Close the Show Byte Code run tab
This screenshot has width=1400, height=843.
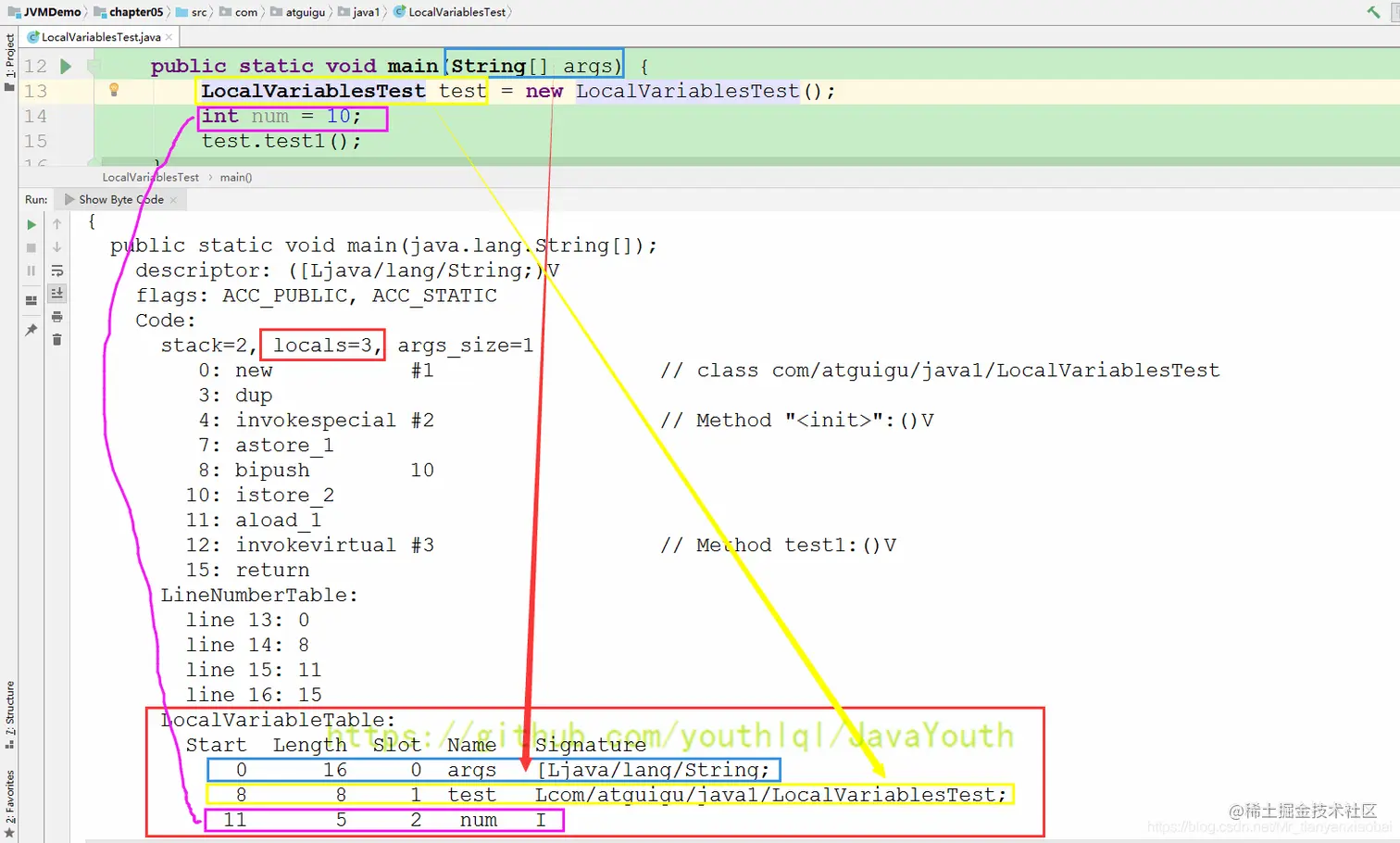click(173, 199)
